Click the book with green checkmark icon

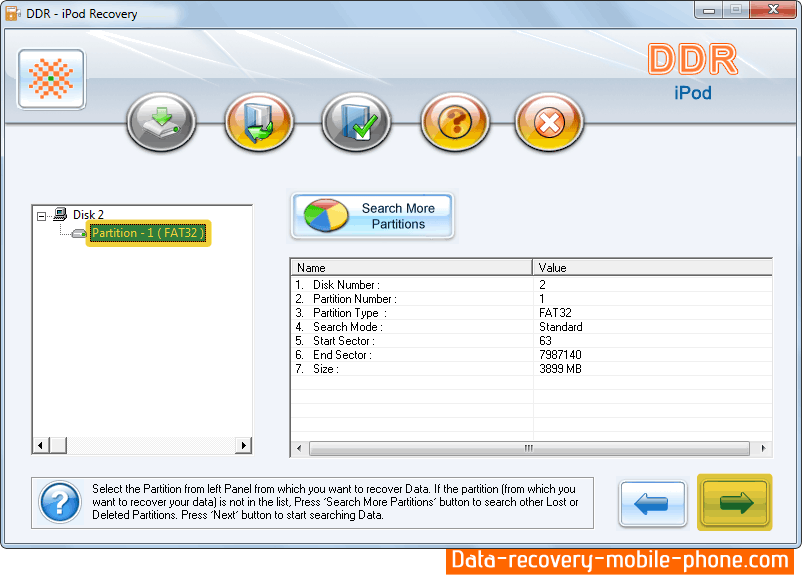356,123
